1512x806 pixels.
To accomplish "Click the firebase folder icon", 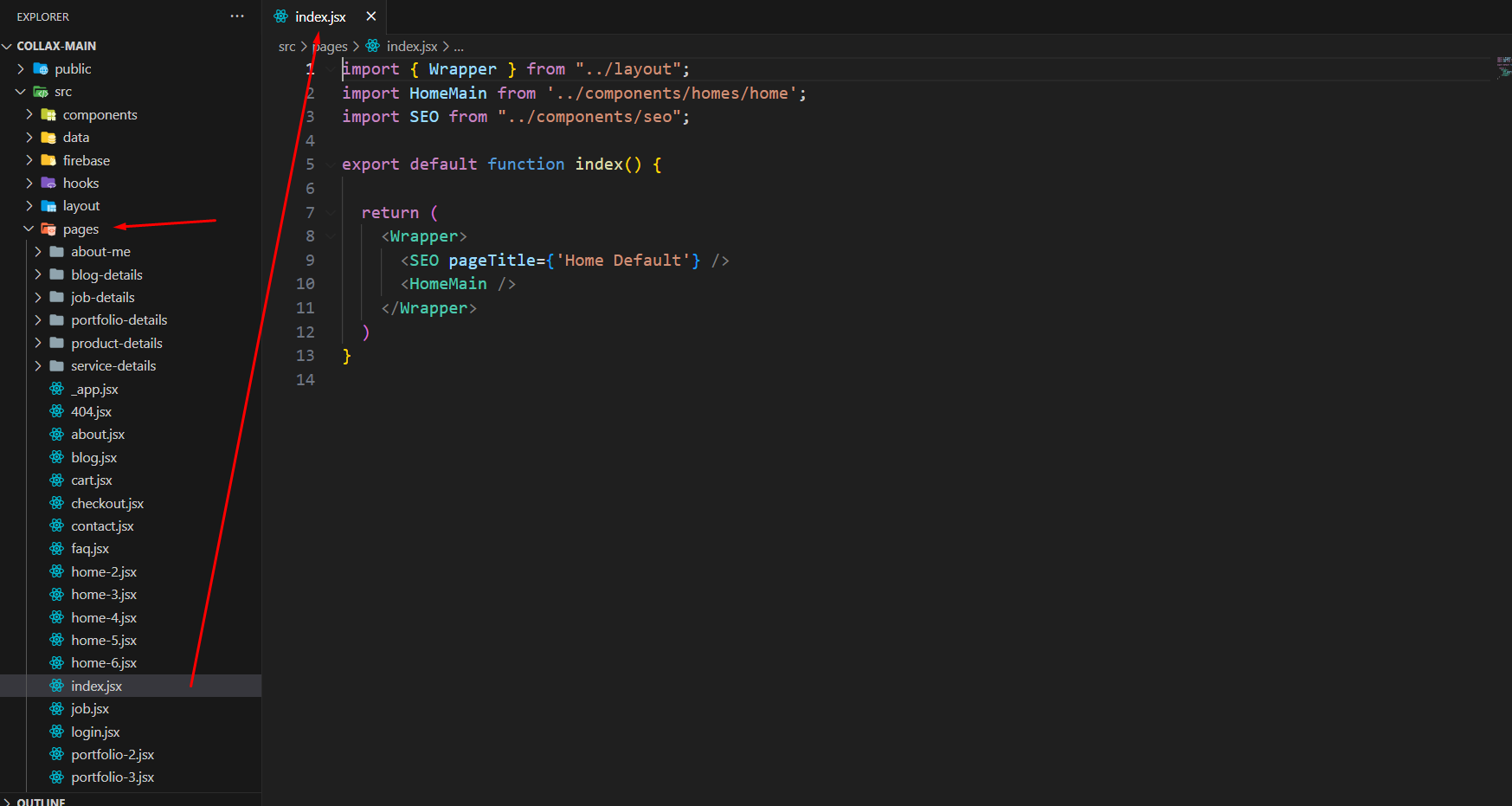I will point(48,160).
